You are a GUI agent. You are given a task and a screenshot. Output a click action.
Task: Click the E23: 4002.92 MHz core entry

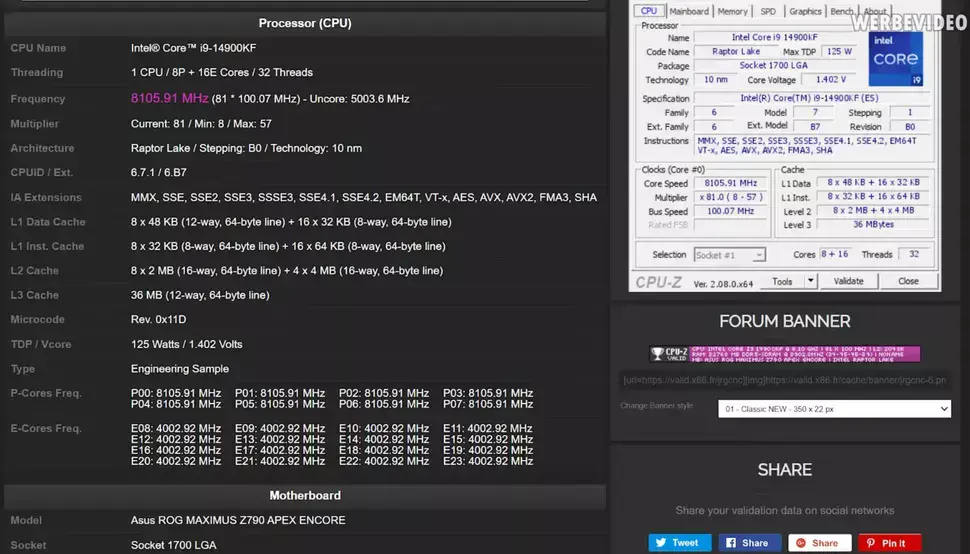tap(488, 461)
